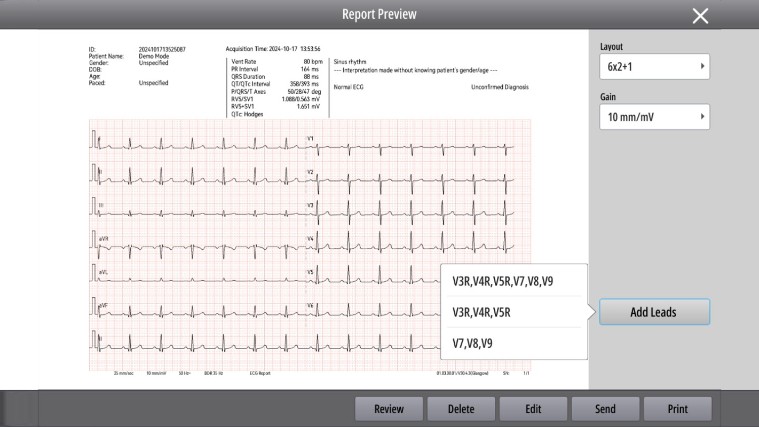Click the Add Leads button
Image resolution: width=759 pixels, height=427 pixels.
pyautogui.click(x=654, y=312)
